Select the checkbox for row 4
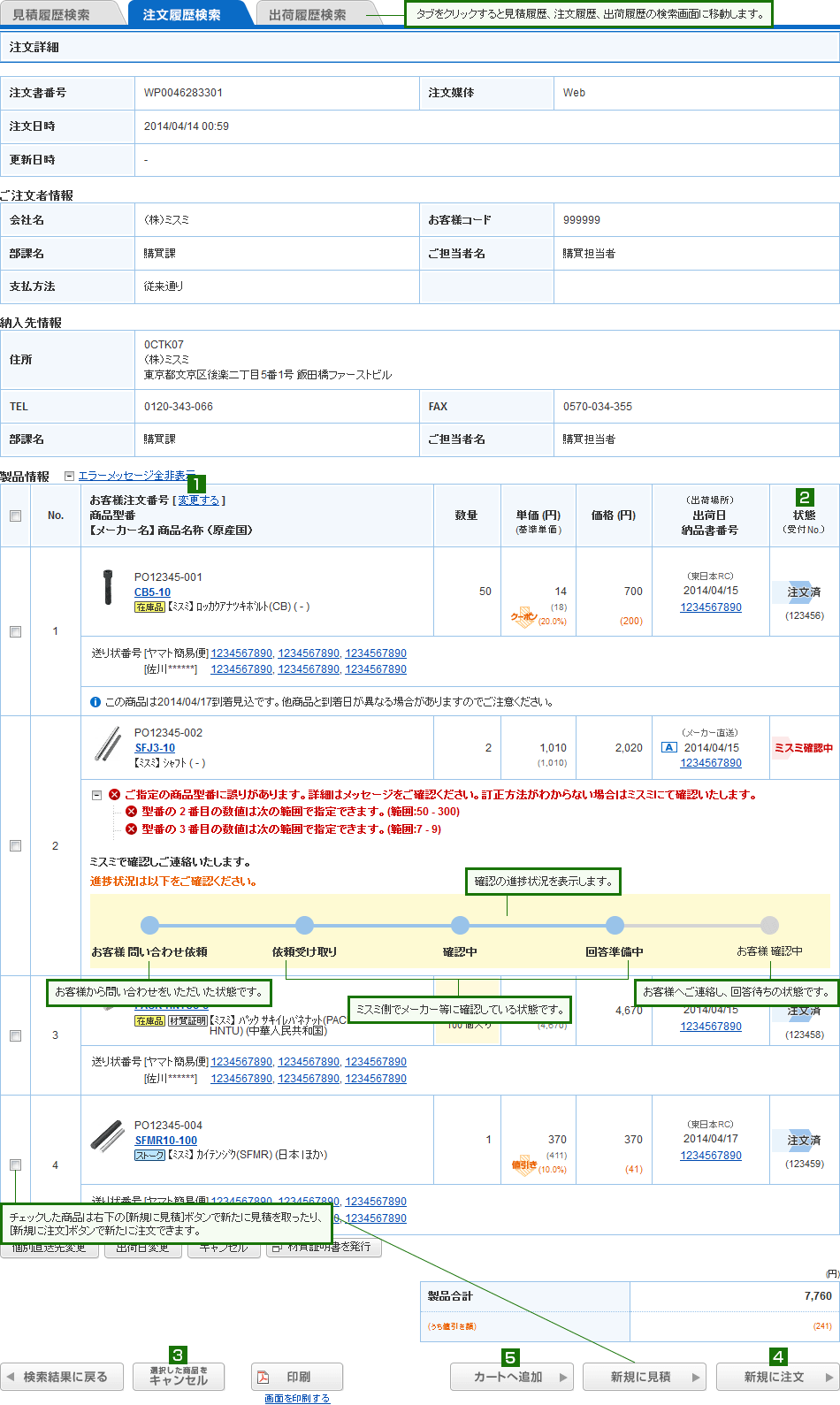This screenshot has width=840, height=1405. 15,1164
